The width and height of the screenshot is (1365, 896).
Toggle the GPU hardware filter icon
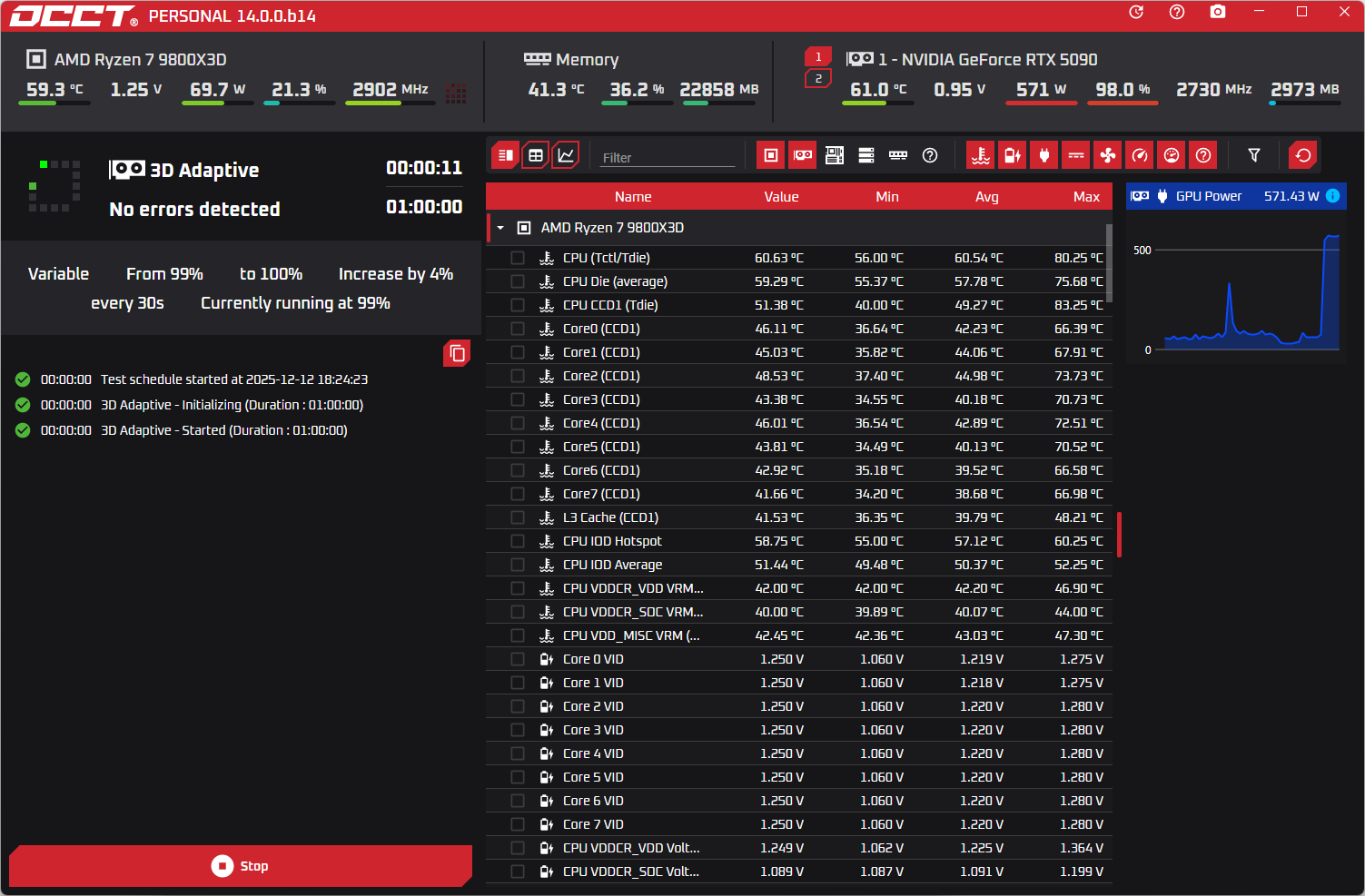point(803,155)
